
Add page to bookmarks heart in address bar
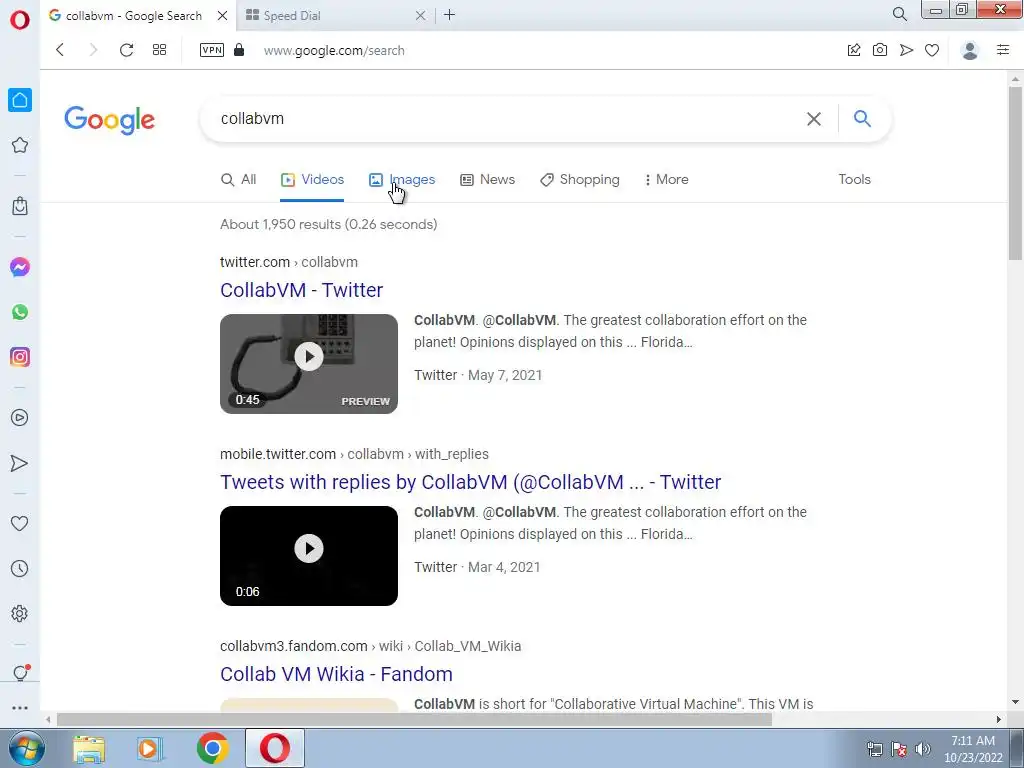(932, 50)
